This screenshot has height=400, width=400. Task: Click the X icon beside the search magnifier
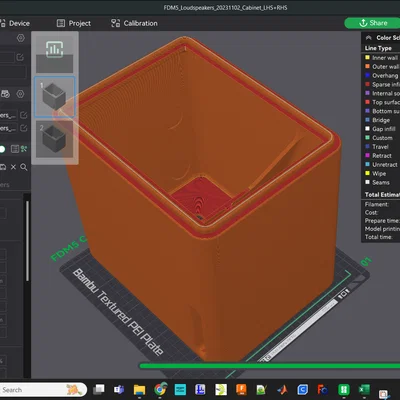point(13,167)
